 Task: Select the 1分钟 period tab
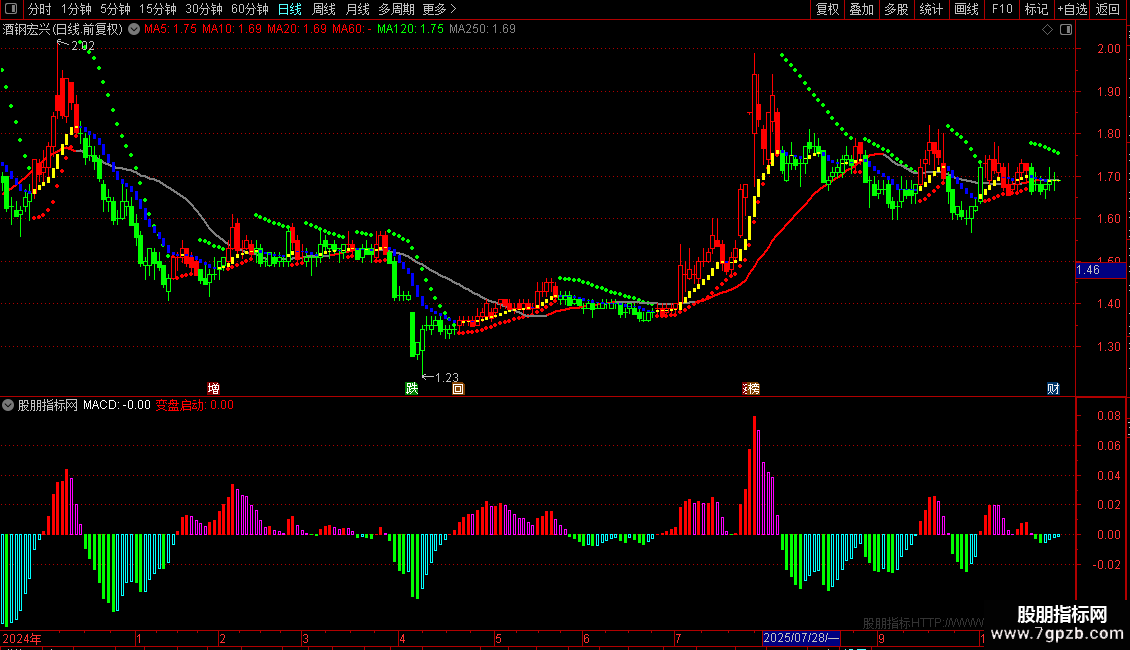tap(76, 9)
